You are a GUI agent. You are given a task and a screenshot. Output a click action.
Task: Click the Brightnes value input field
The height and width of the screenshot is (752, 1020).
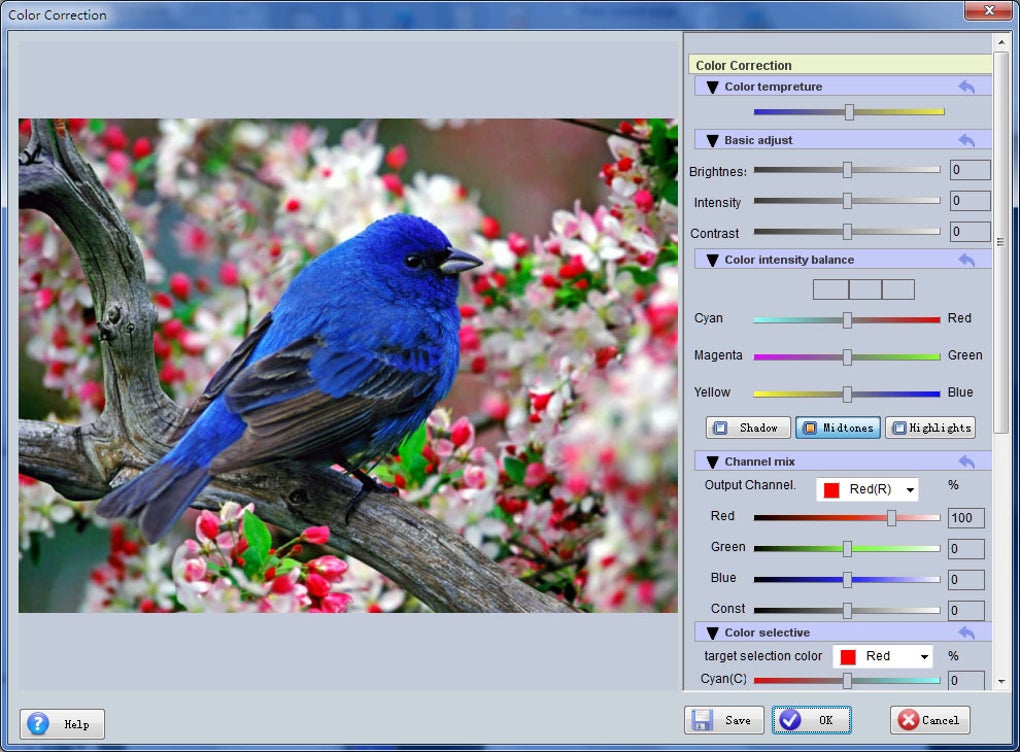pos(970,170)
